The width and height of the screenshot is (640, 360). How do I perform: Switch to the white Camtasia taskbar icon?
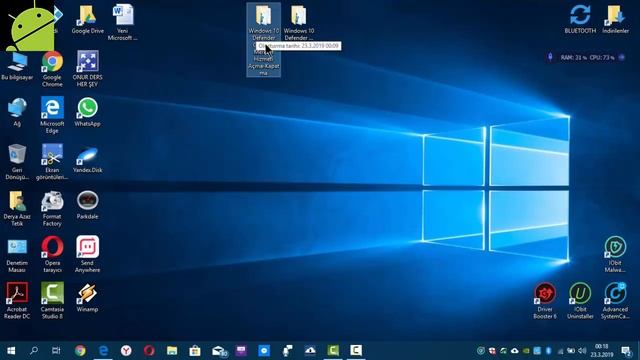coord(356,351)
